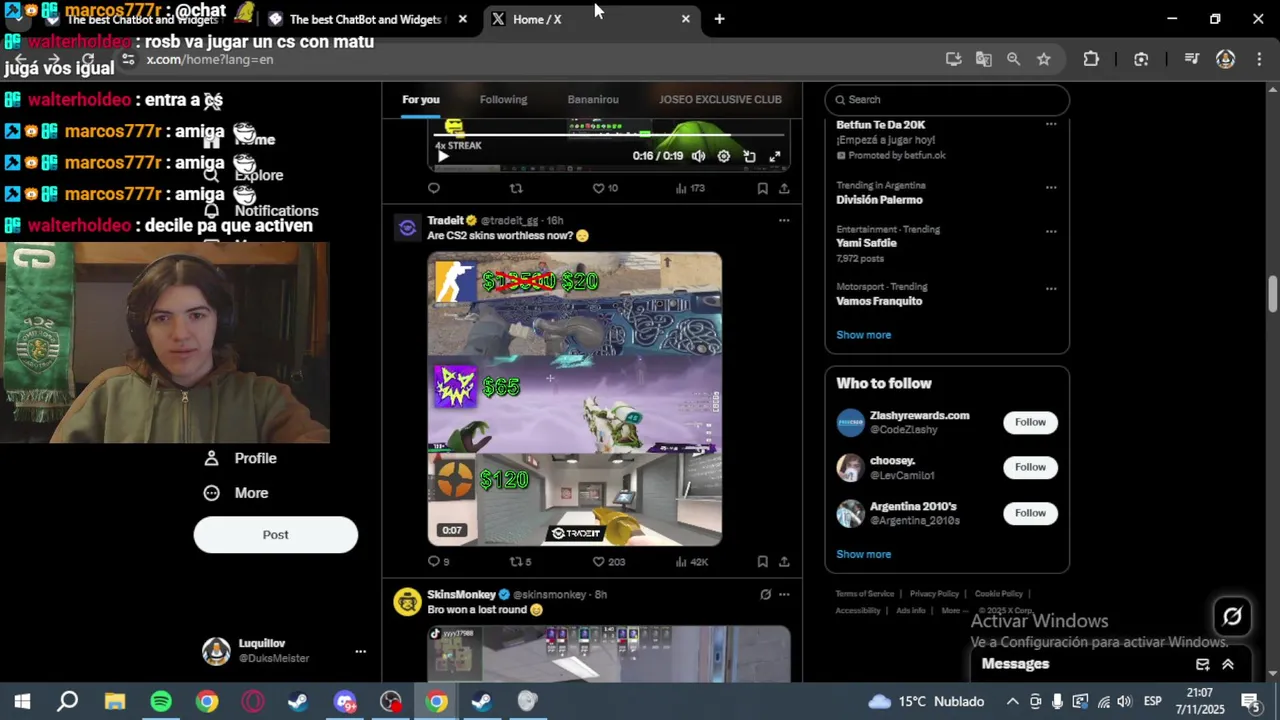Bookmark the Tradeit post
Viewport: 1280px width, 720px height.
coord(762,562)
